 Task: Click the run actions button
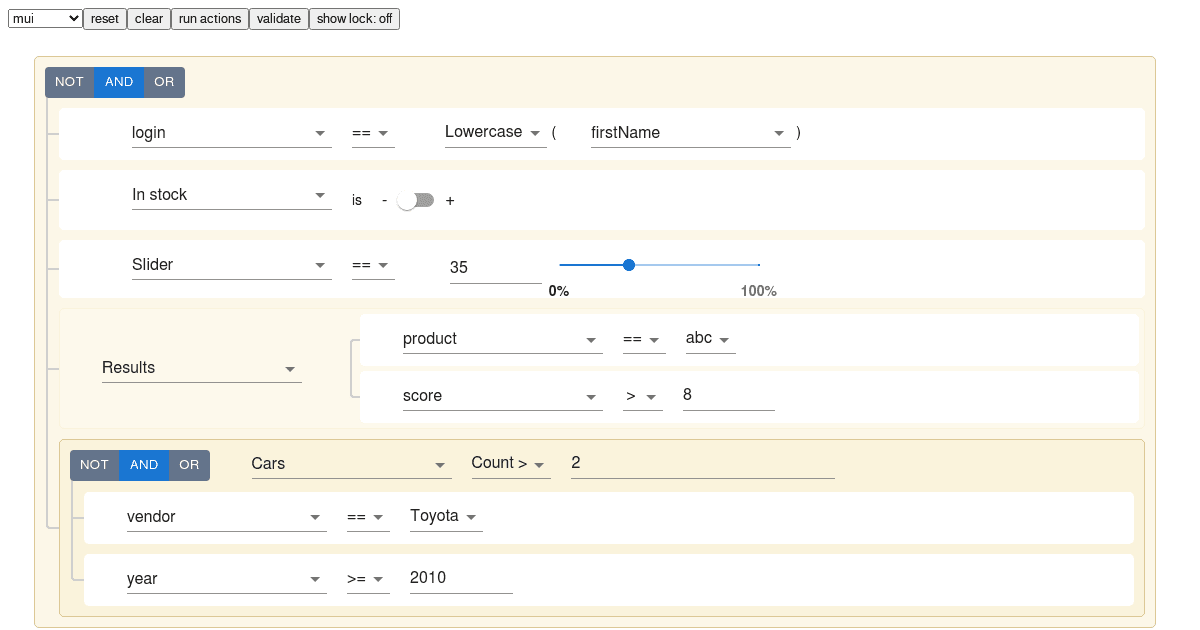tap(209, 18)
